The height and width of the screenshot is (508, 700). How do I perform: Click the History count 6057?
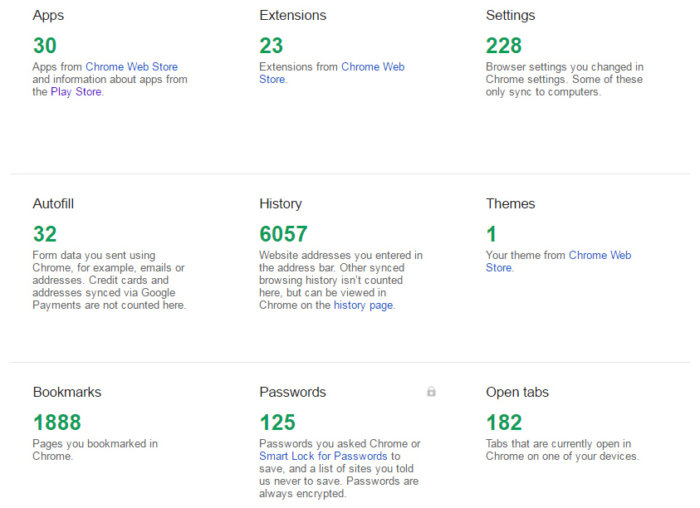point(283,234)
